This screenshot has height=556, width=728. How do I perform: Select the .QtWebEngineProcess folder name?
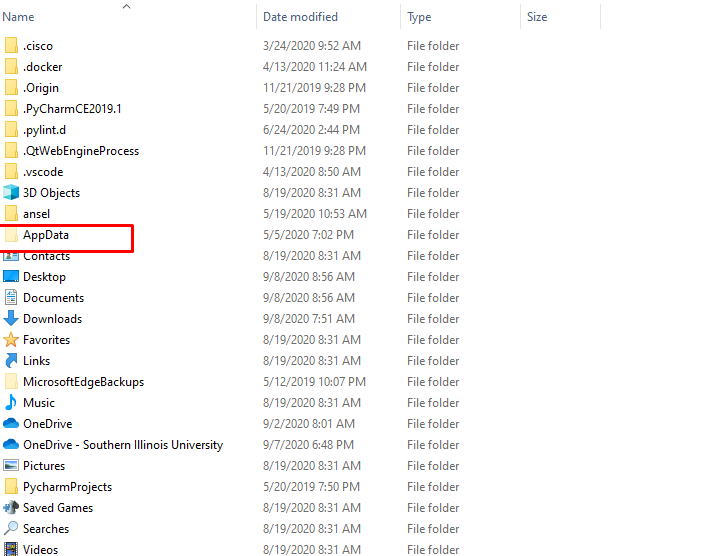[81, 151]
